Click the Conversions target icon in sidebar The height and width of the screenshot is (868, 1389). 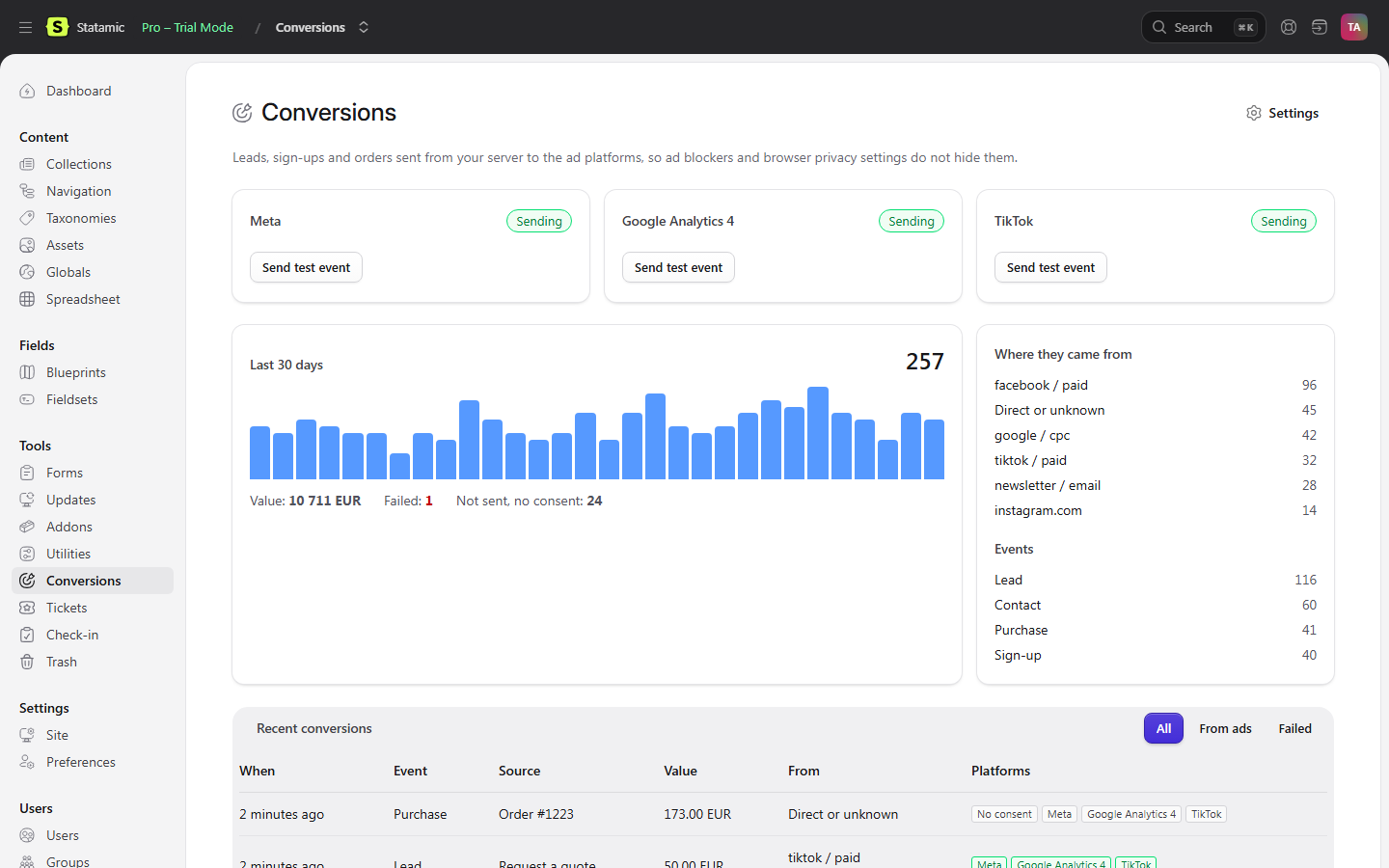[27, 581]
